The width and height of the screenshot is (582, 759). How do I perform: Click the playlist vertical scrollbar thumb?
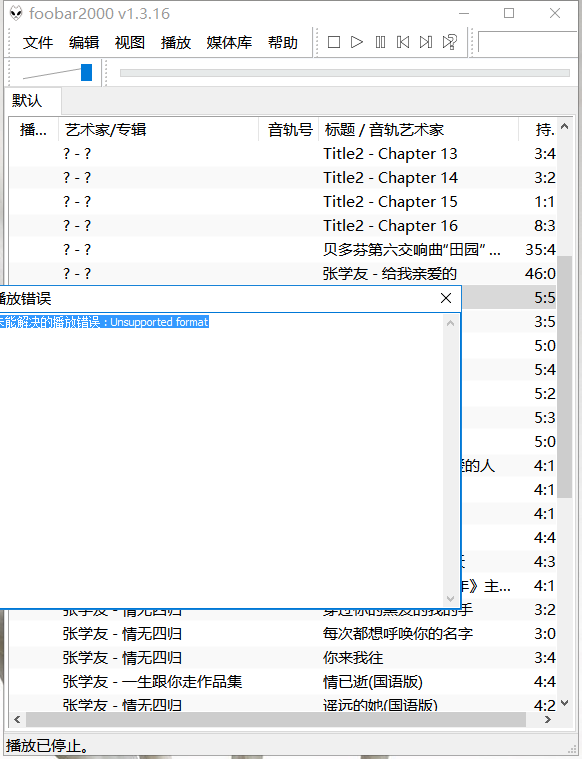pos(565,377)
